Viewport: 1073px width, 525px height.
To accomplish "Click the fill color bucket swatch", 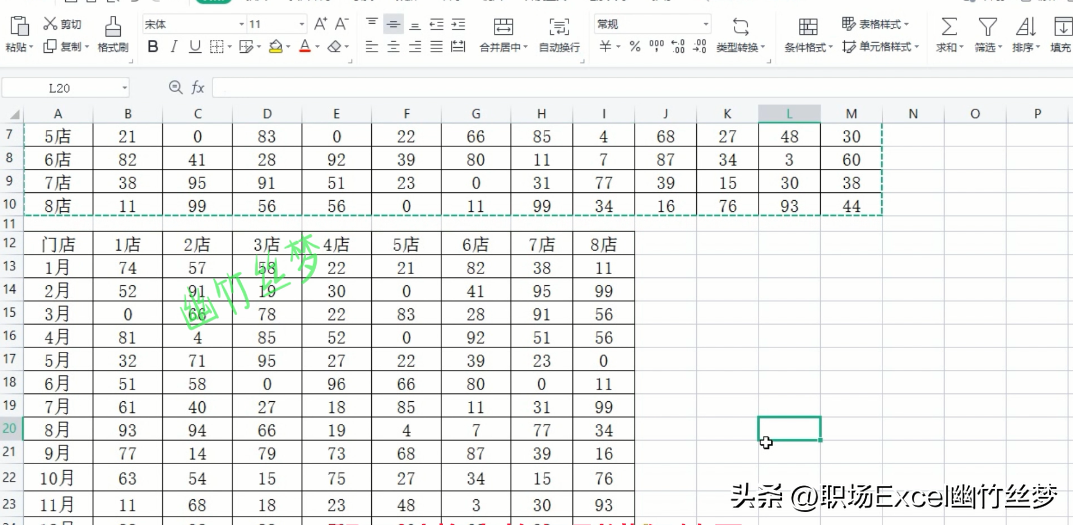I will [276, 47].
